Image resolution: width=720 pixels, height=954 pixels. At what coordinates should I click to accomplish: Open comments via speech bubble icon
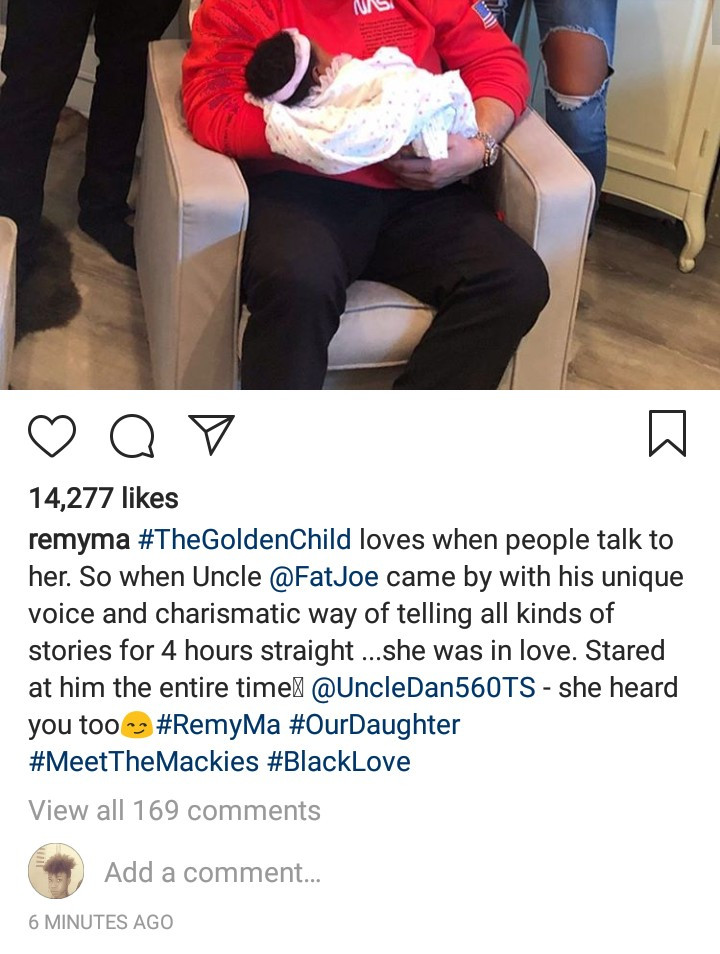point(131,435)
